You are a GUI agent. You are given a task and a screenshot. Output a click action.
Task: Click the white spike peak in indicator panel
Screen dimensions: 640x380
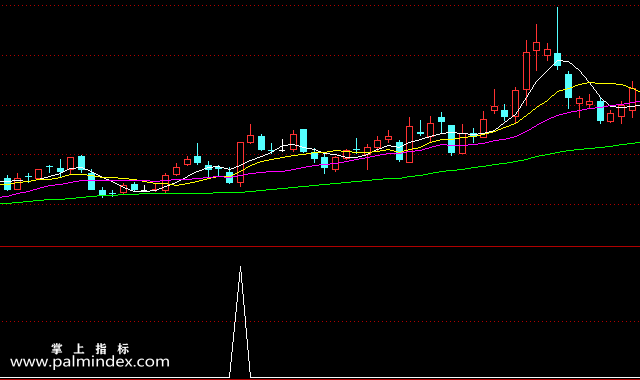[x=240, y=268]
